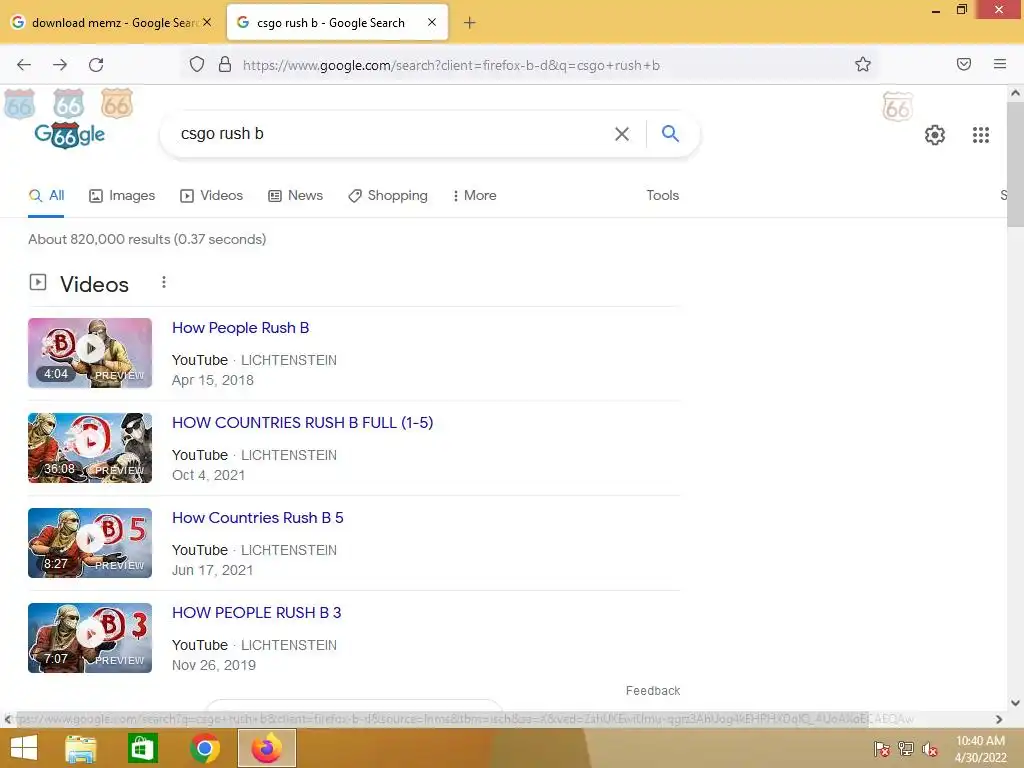Click the padlock site security icon

pos(225,64)
